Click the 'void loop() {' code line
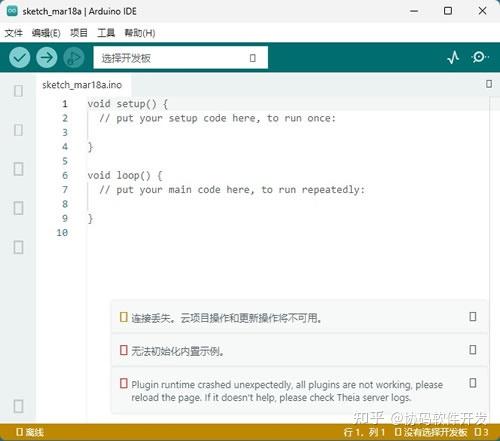The height and width of the screenshot is (441, 500). (125, 175)
